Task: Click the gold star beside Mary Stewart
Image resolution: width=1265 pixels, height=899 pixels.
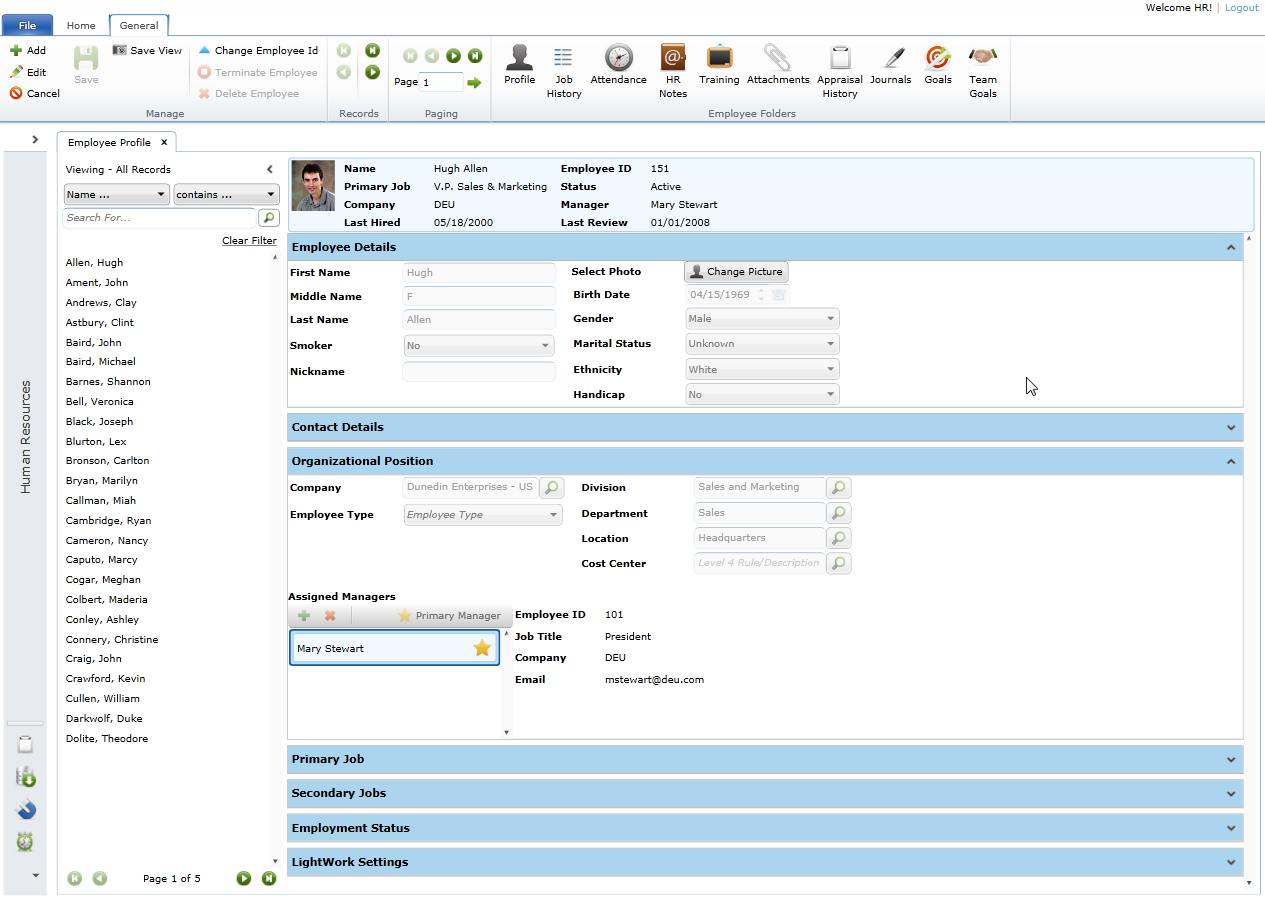Action: [x=482, y=648]
